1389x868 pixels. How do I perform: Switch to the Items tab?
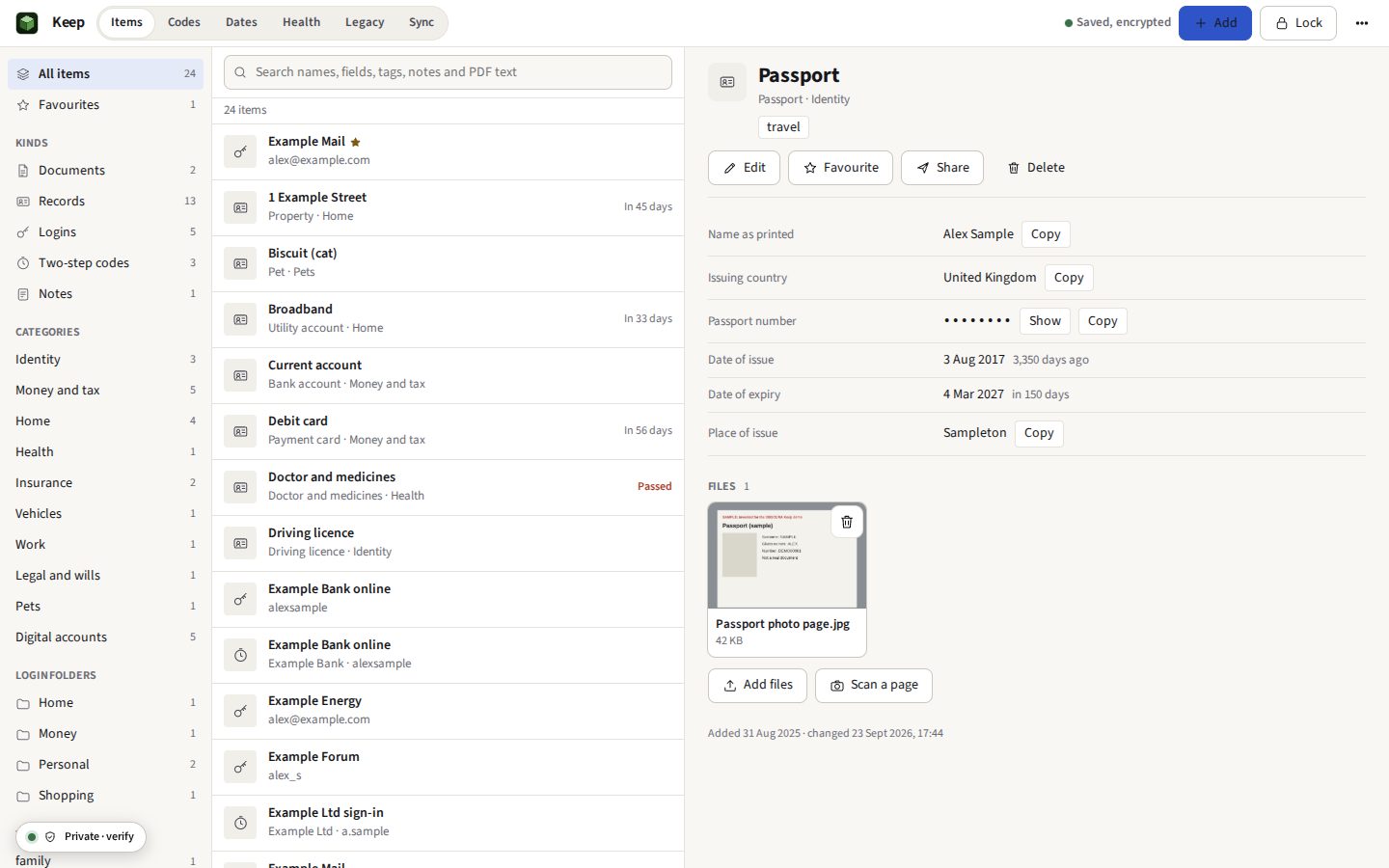pyautogui.click(x=126, y=22)
